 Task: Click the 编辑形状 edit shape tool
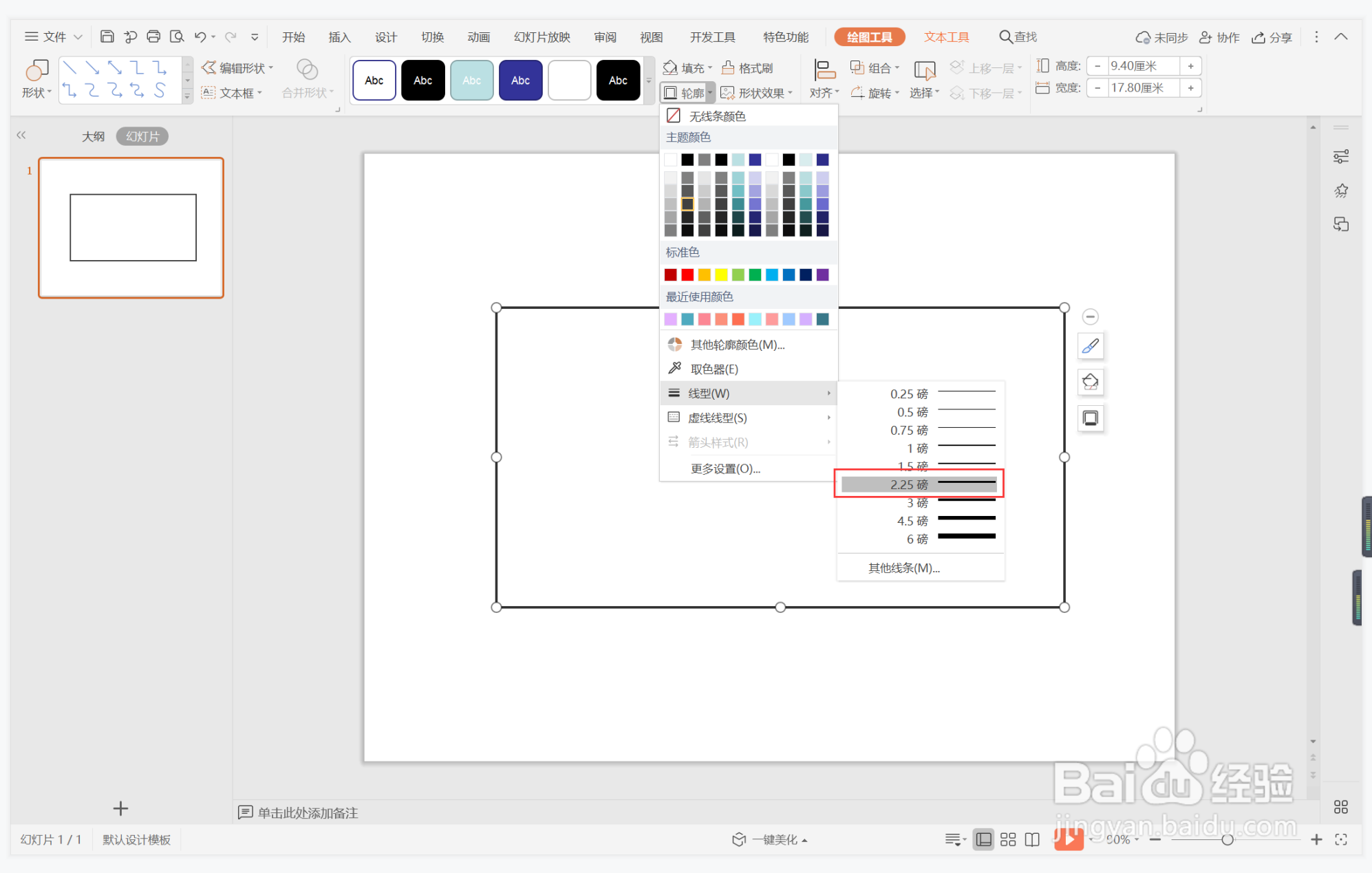pyautogui.click(x=237, y=67)
